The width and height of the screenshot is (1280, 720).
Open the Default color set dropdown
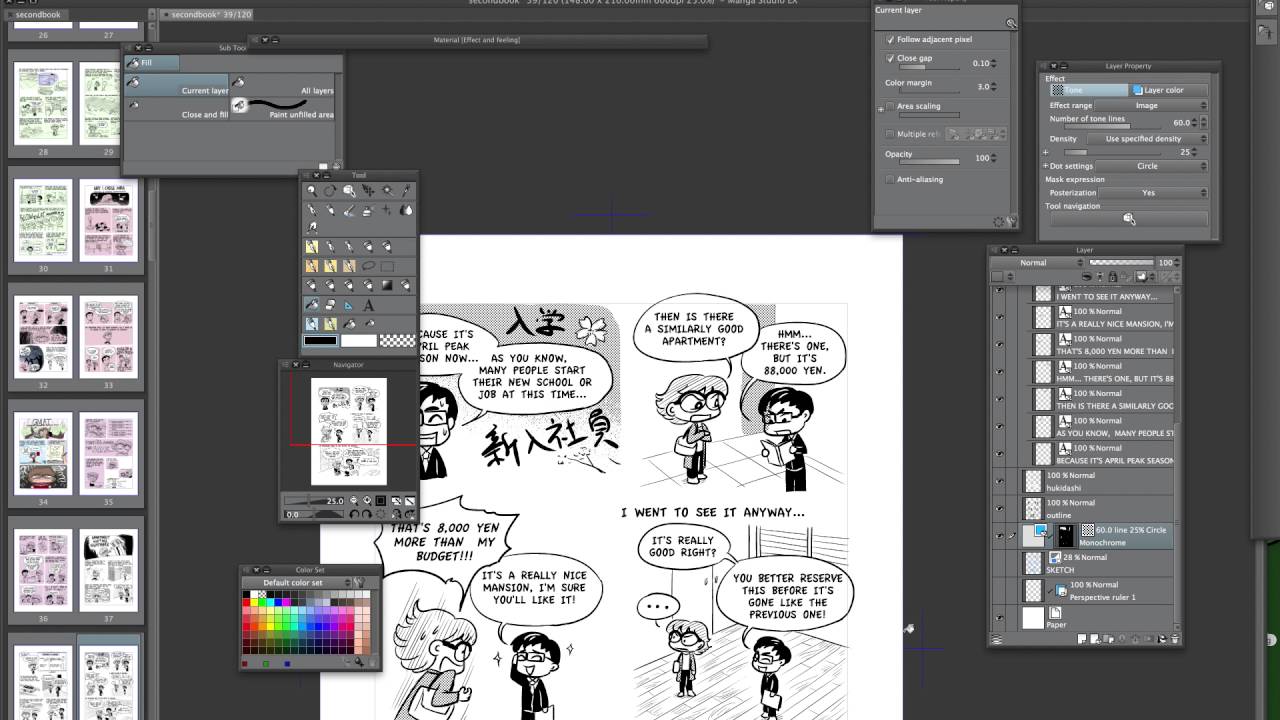297,582
